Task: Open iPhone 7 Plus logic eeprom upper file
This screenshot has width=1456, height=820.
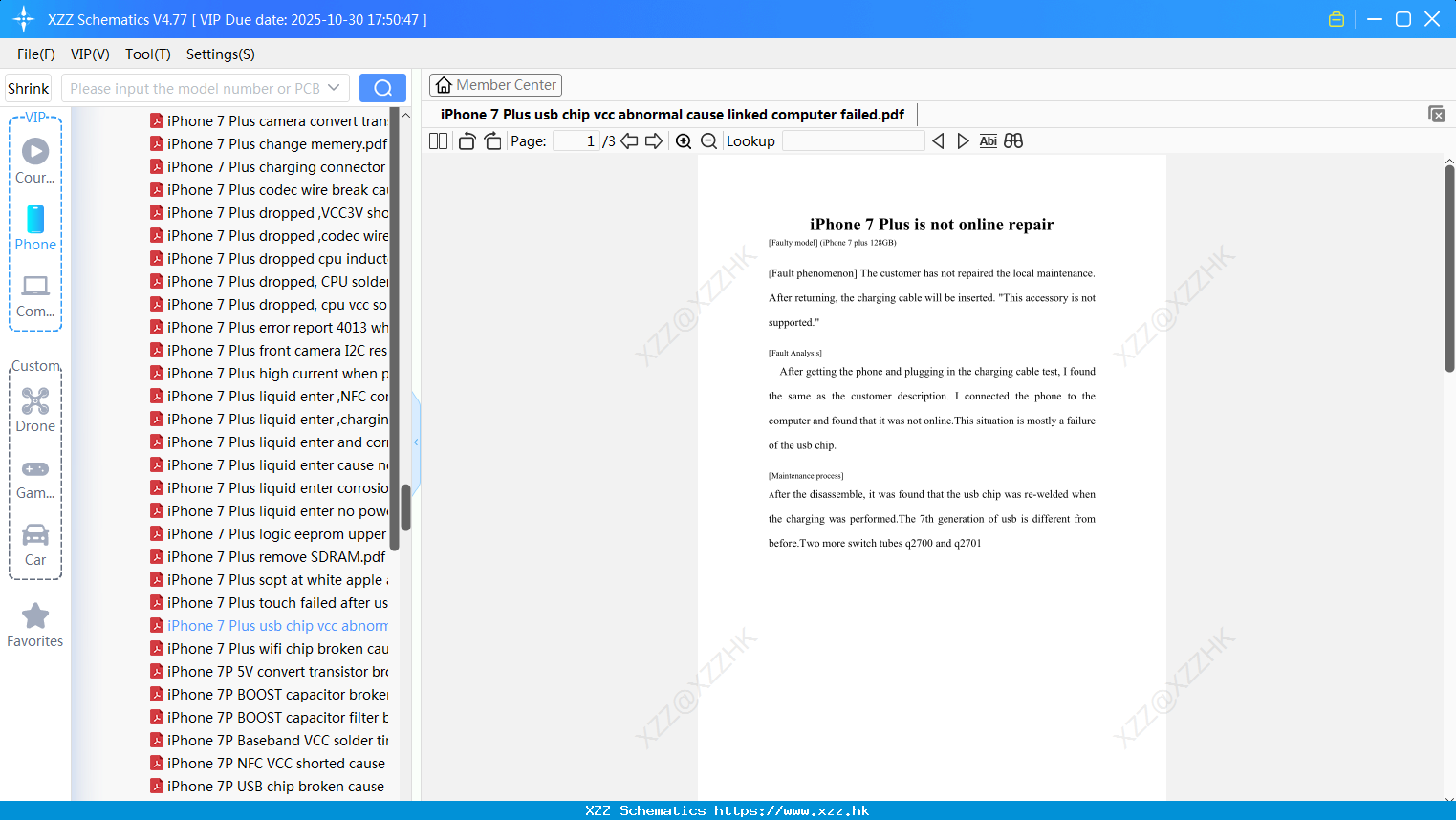Action: tap(269, 533)
